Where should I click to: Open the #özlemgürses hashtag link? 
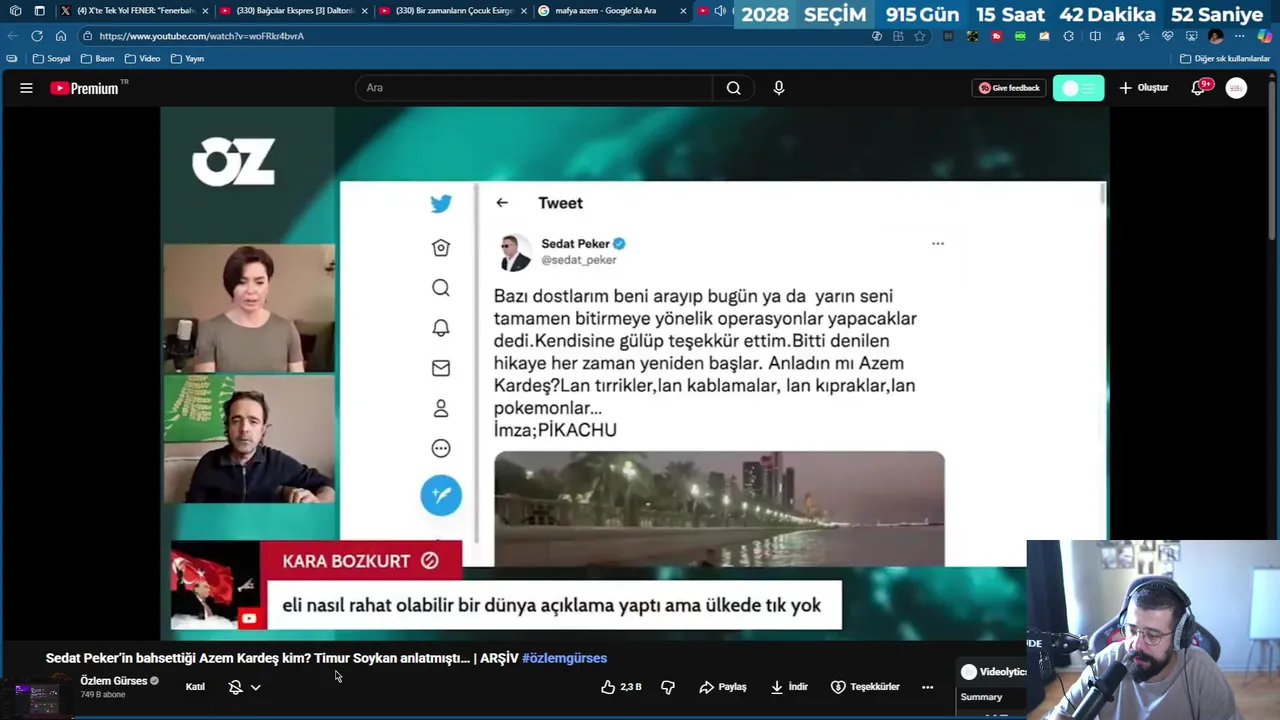click(564, 658)
